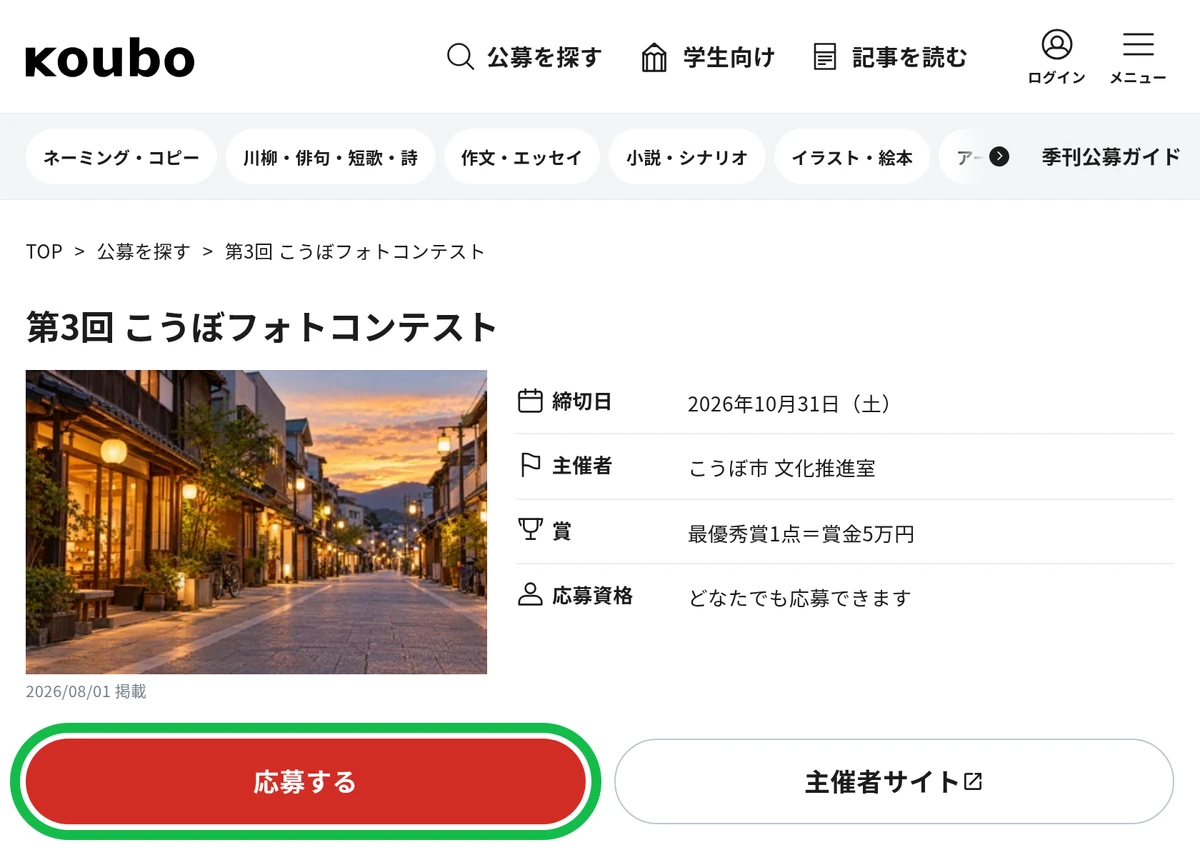Click the 応募資格 label
Viewport: 1200px width, 860px height.
click(592, 595)
